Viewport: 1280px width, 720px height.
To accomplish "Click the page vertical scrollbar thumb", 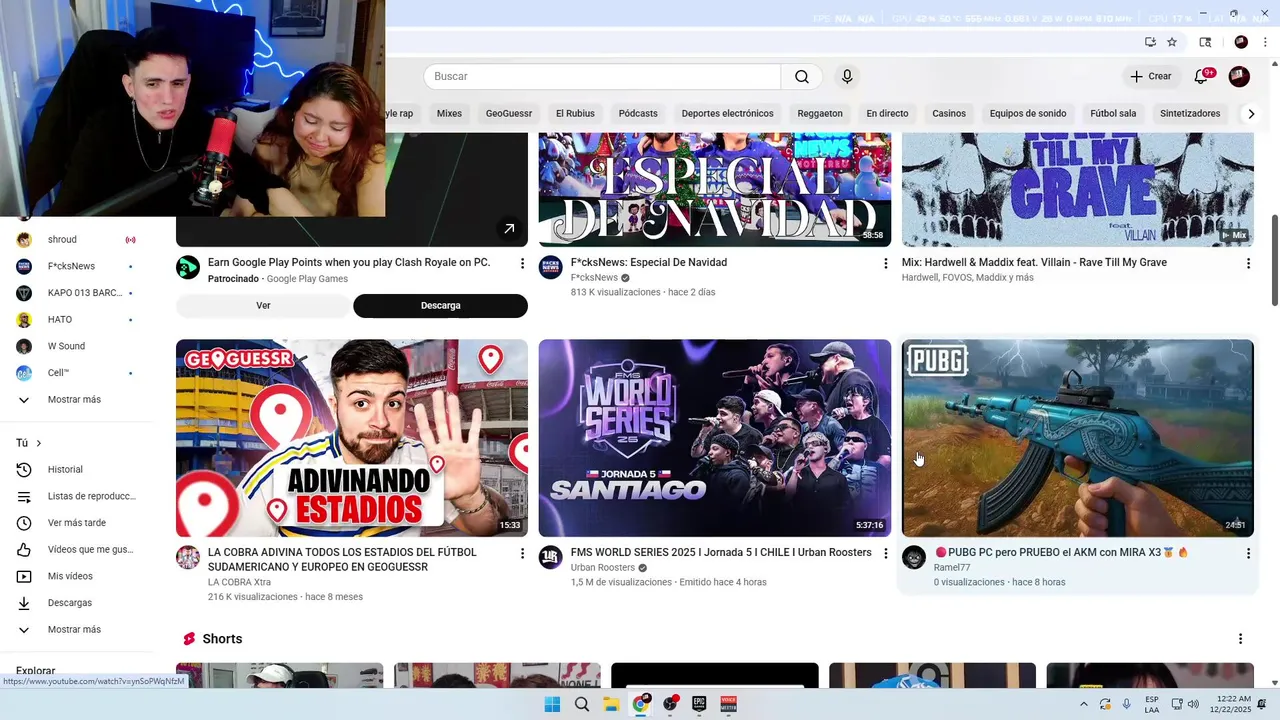I will coord(1274,260).
